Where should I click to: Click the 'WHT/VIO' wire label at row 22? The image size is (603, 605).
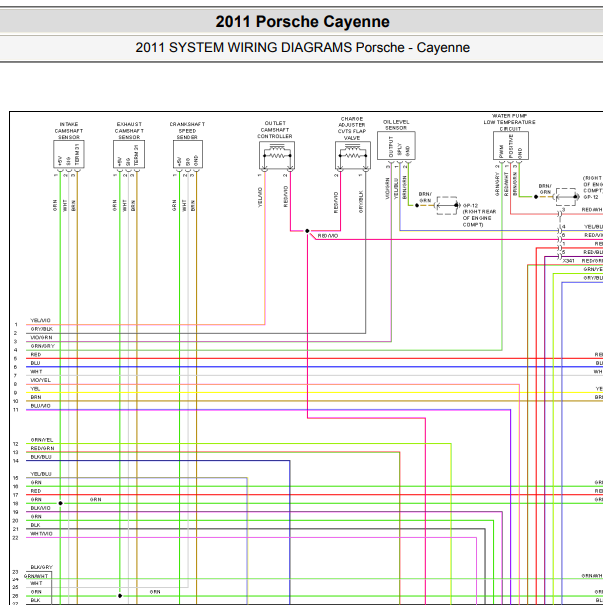41,534
